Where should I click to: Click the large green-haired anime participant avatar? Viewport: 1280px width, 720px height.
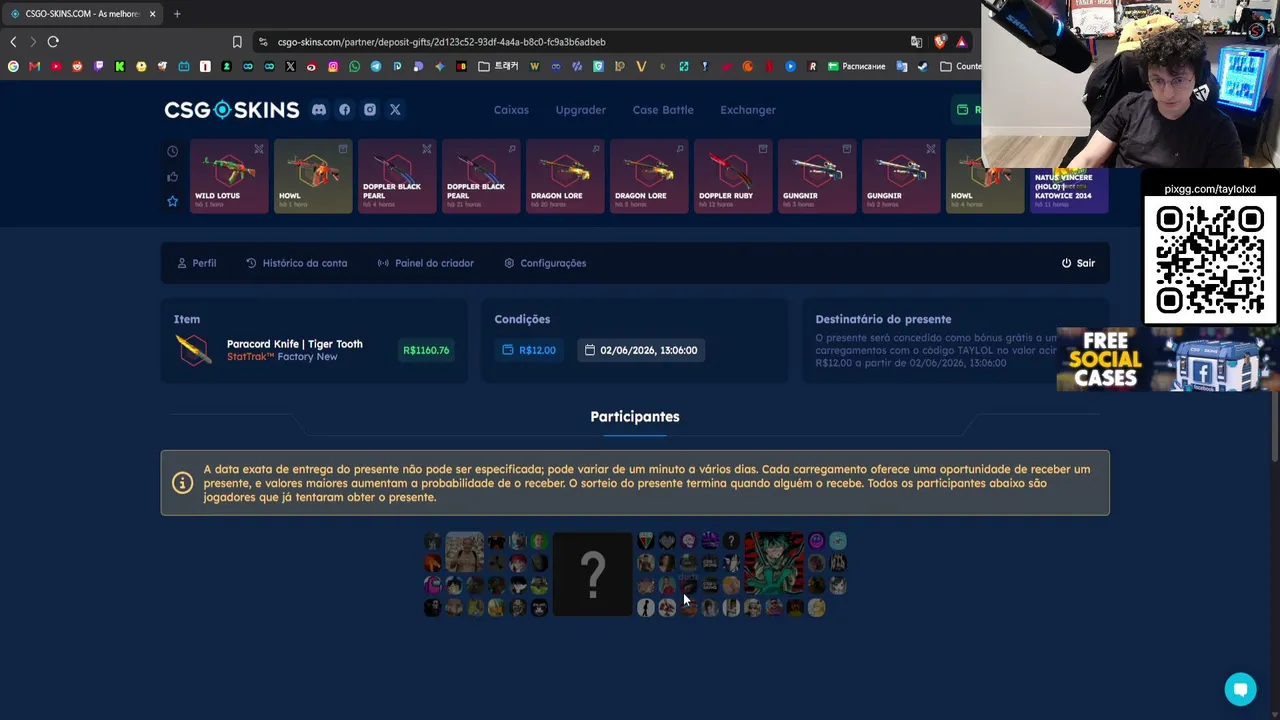pos(773,563)
